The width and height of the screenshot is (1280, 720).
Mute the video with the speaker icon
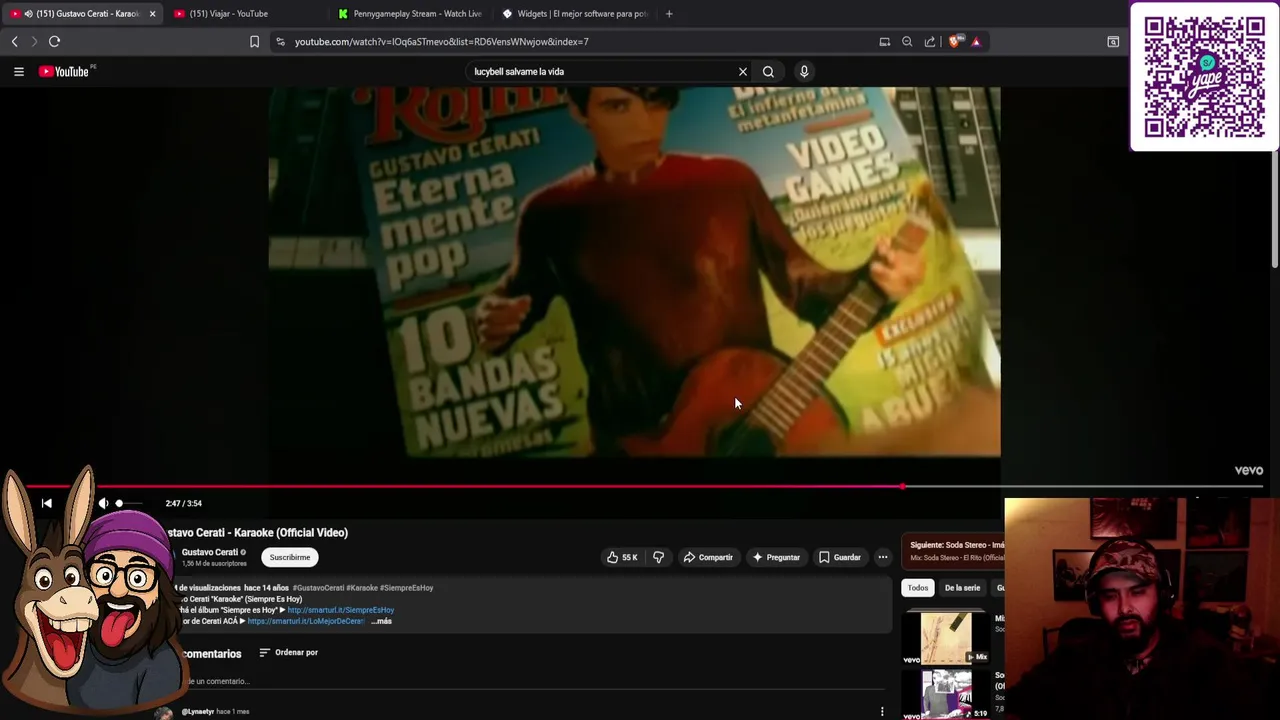click(102, 503)
